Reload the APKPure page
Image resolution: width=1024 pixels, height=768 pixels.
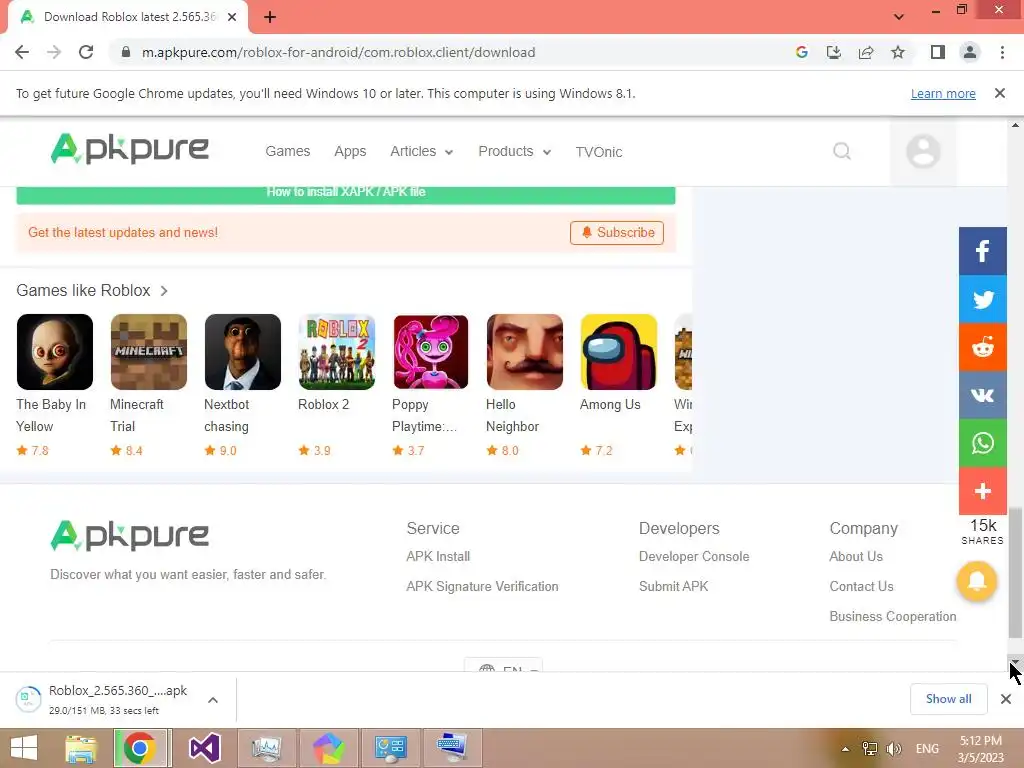tap(86, 52)
